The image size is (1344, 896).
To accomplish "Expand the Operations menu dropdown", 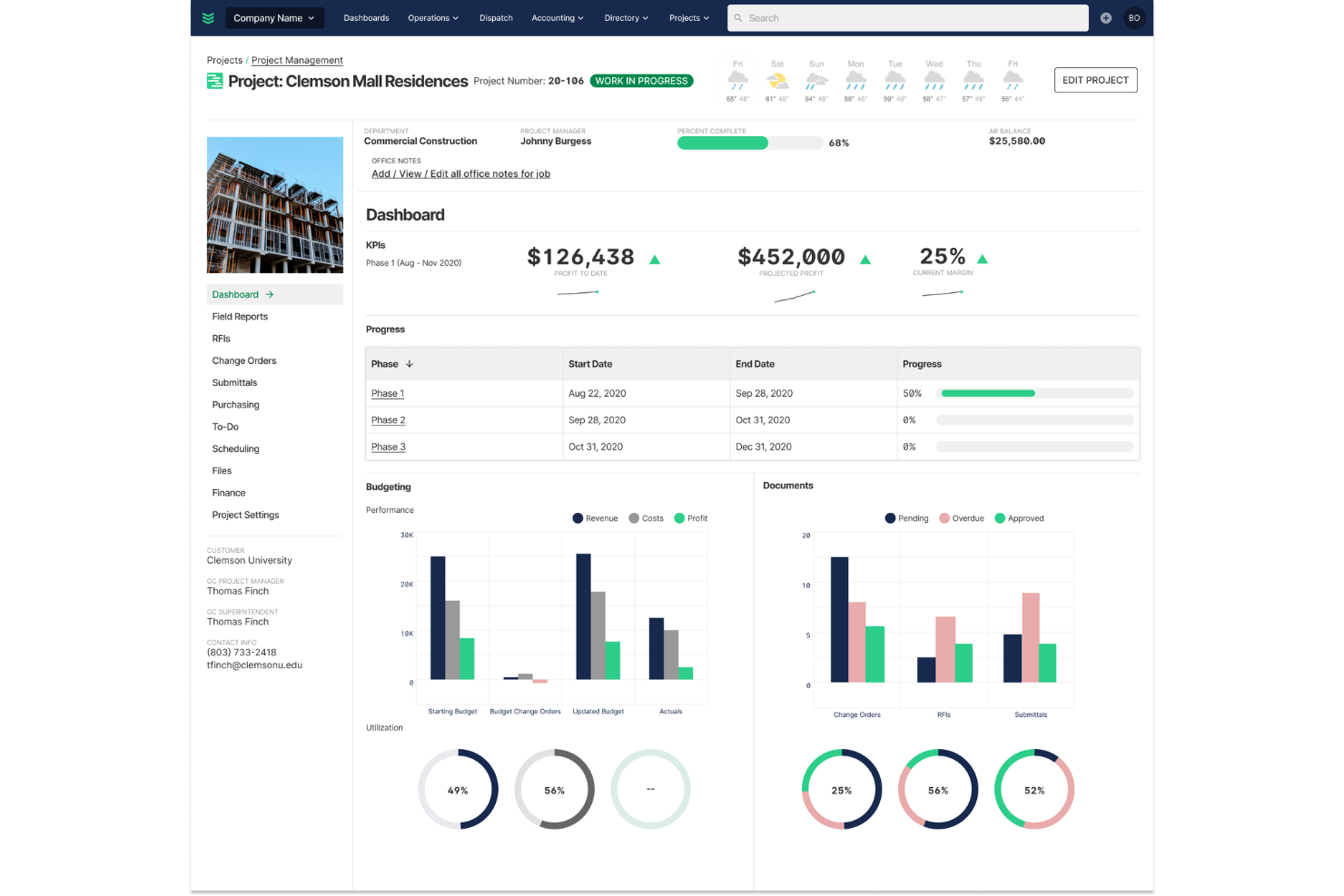I will coord(433,18).
